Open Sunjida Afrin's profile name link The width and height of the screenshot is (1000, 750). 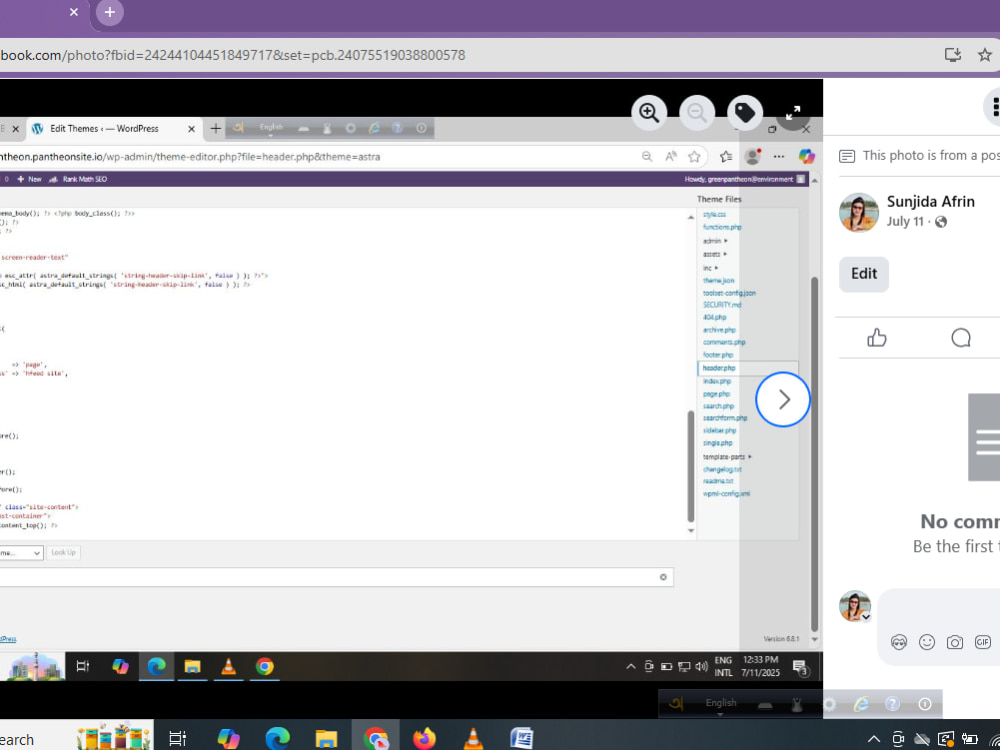point(930,202)
